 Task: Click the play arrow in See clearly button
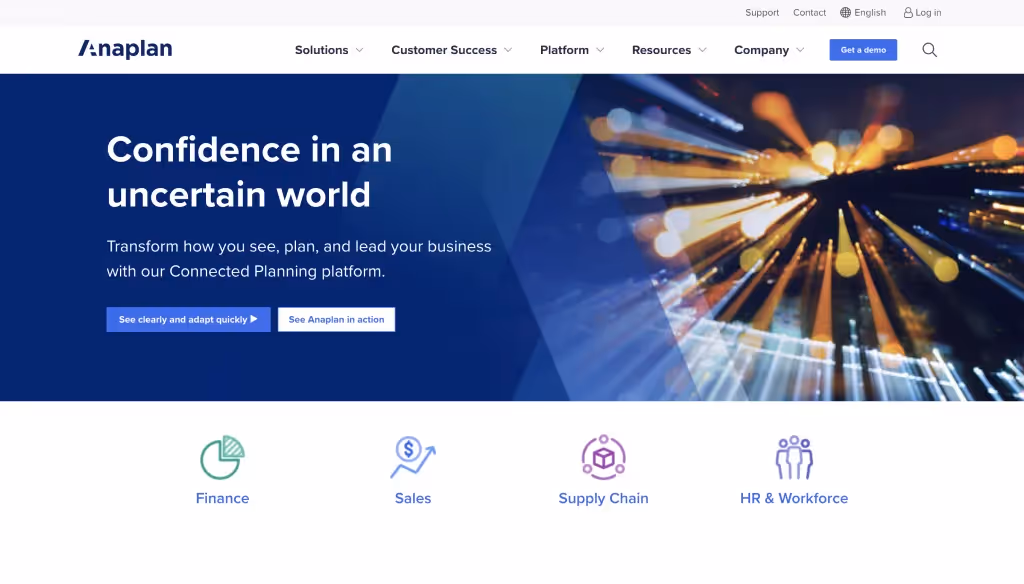pos(254,319)
